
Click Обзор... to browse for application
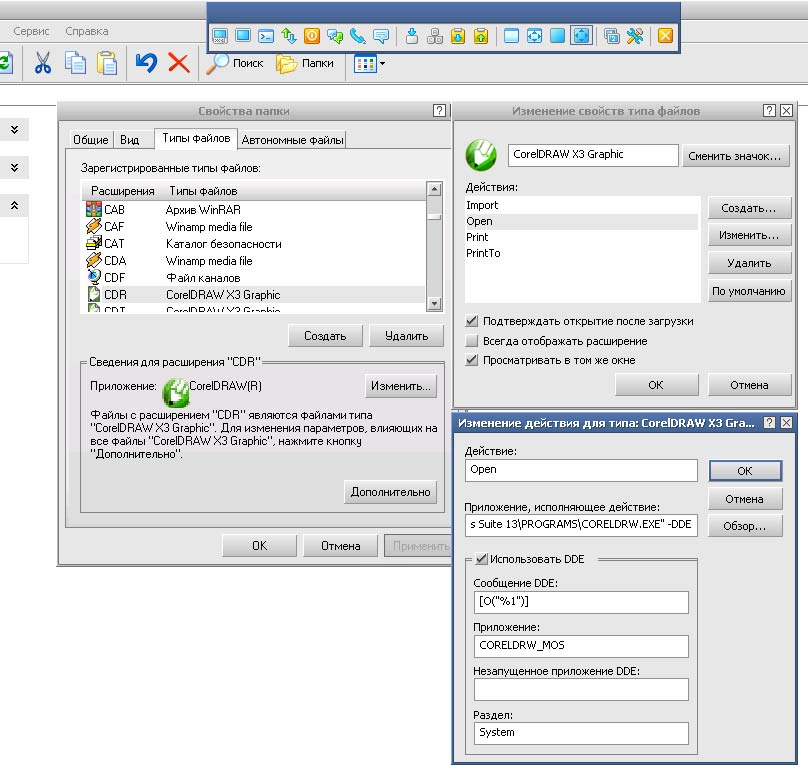pos(745,526)
